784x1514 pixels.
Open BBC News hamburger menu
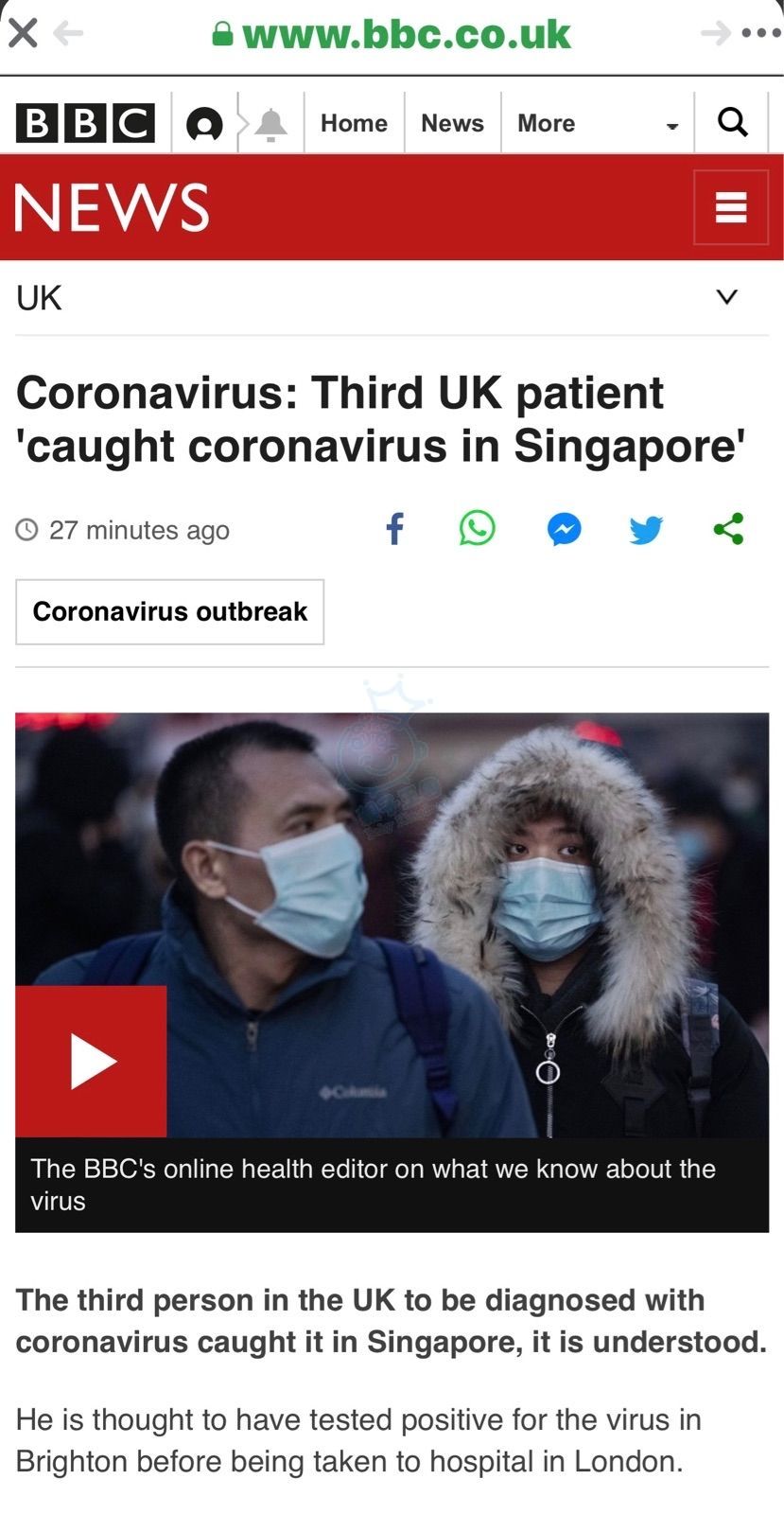[731, 207]
